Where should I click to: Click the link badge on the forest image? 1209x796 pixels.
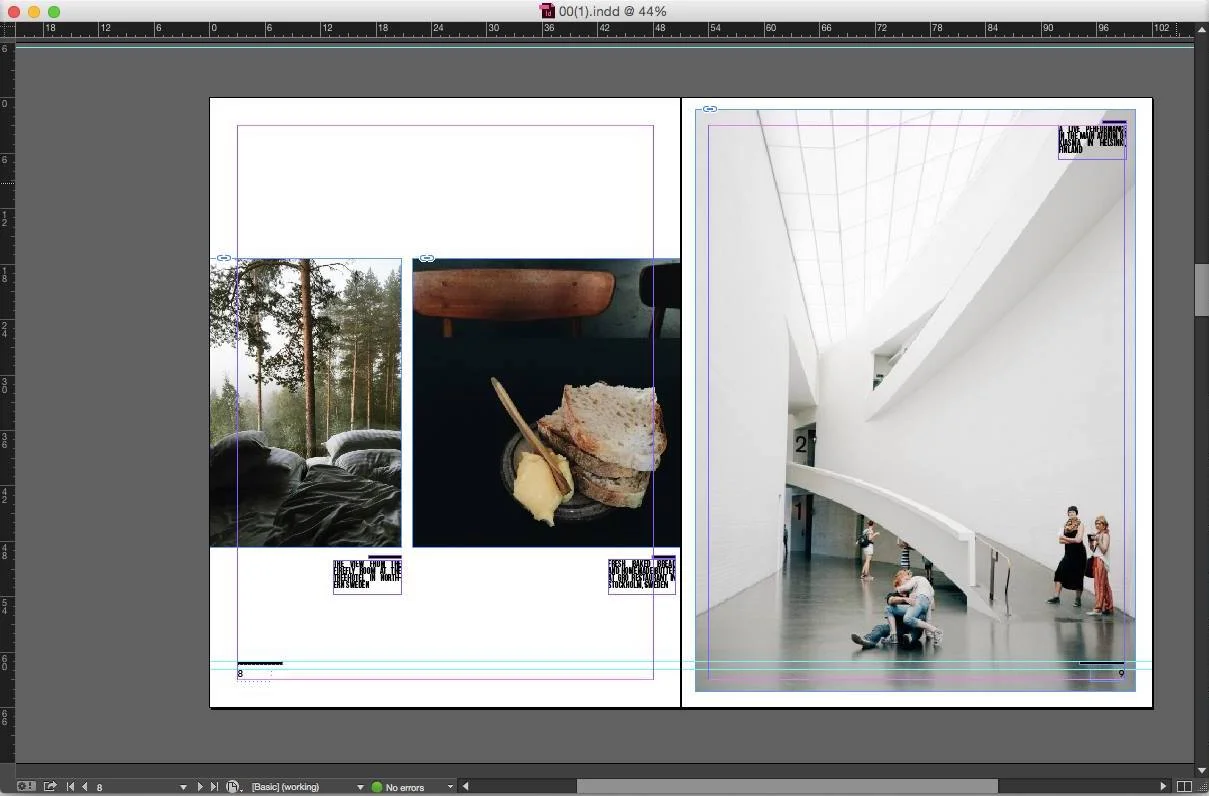coord(224,258)
